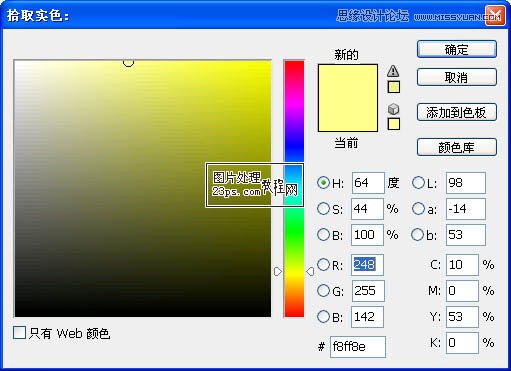
Task: Click the hex field showing f8ff8e
Action: (x=358, y=347)
